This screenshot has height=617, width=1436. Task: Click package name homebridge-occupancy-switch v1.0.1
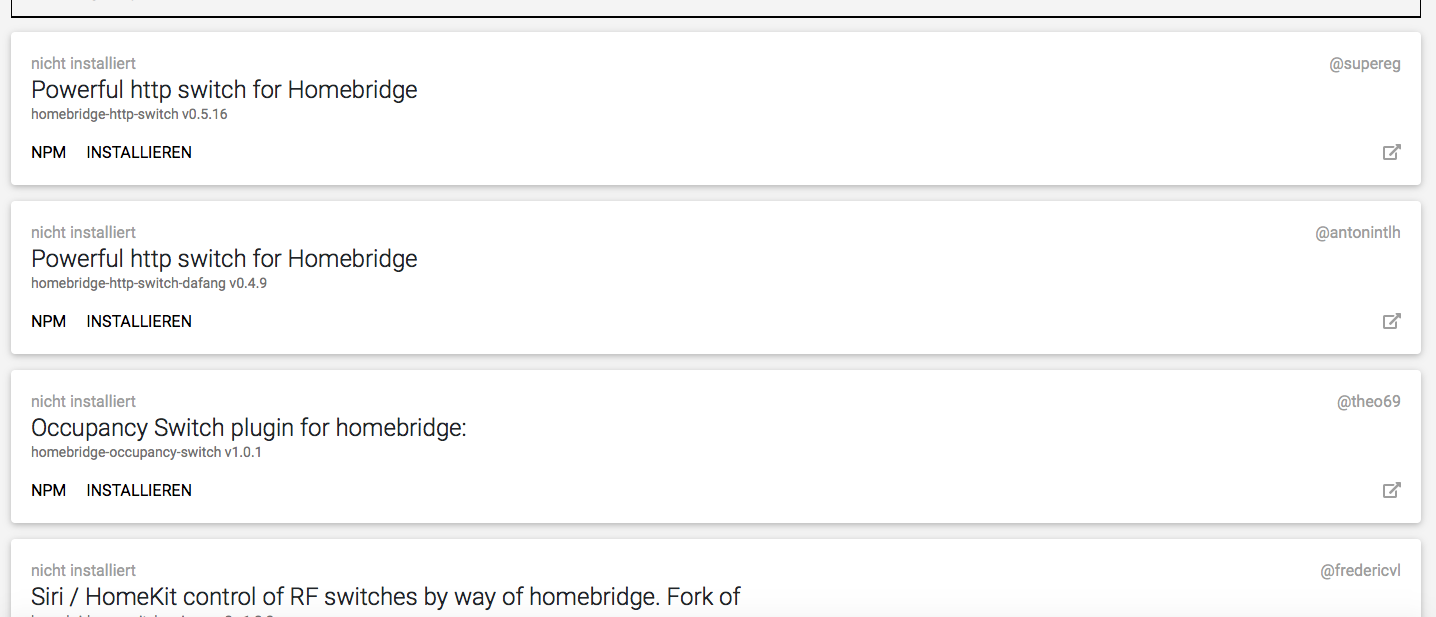pos(146,452)
